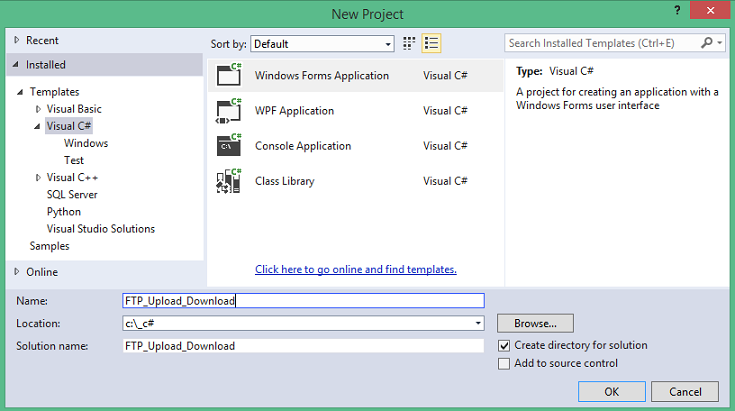Select the Samples node

click(49, 246)
